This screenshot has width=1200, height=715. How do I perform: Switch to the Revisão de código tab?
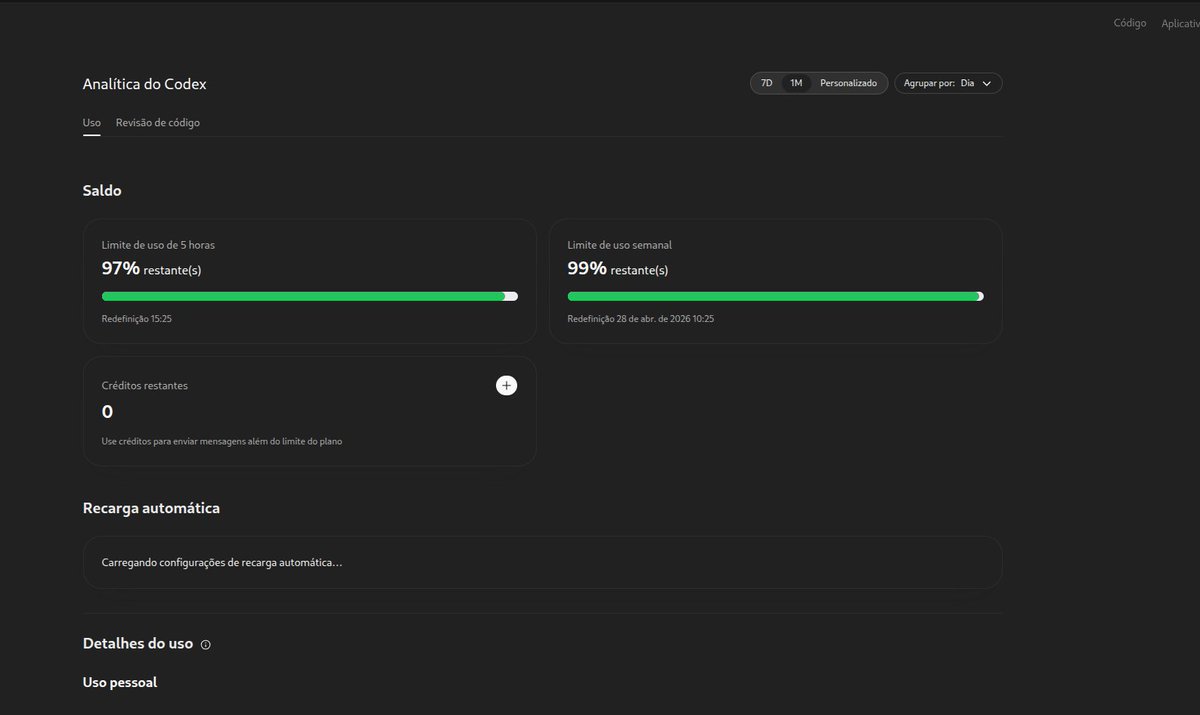click(158, 123)
